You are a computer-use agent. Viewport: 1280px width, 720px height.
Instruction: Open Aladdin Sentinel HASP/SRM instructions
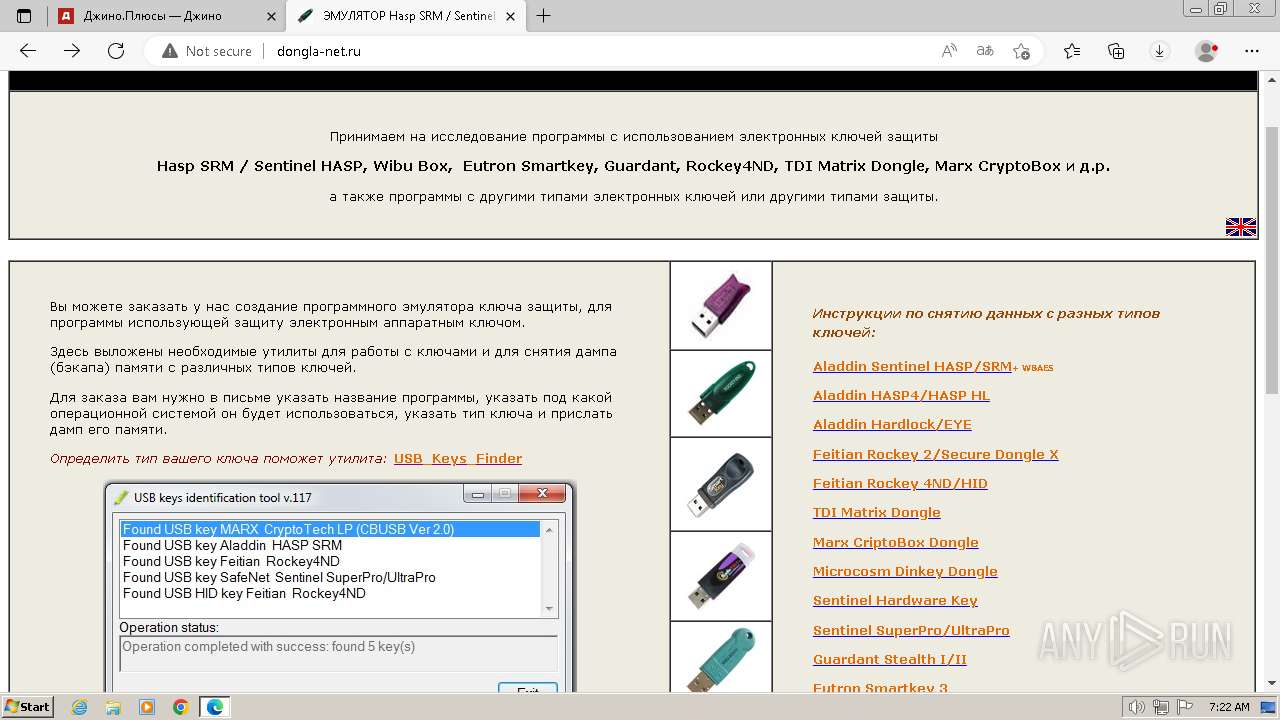click(912, 366)
